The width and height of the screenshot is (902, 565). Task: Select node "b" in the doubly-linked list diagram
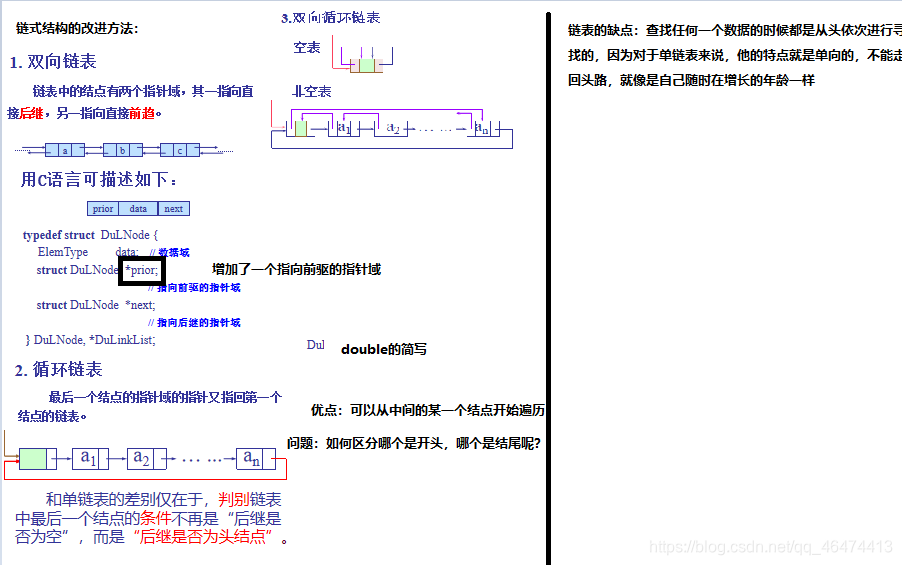123,151
